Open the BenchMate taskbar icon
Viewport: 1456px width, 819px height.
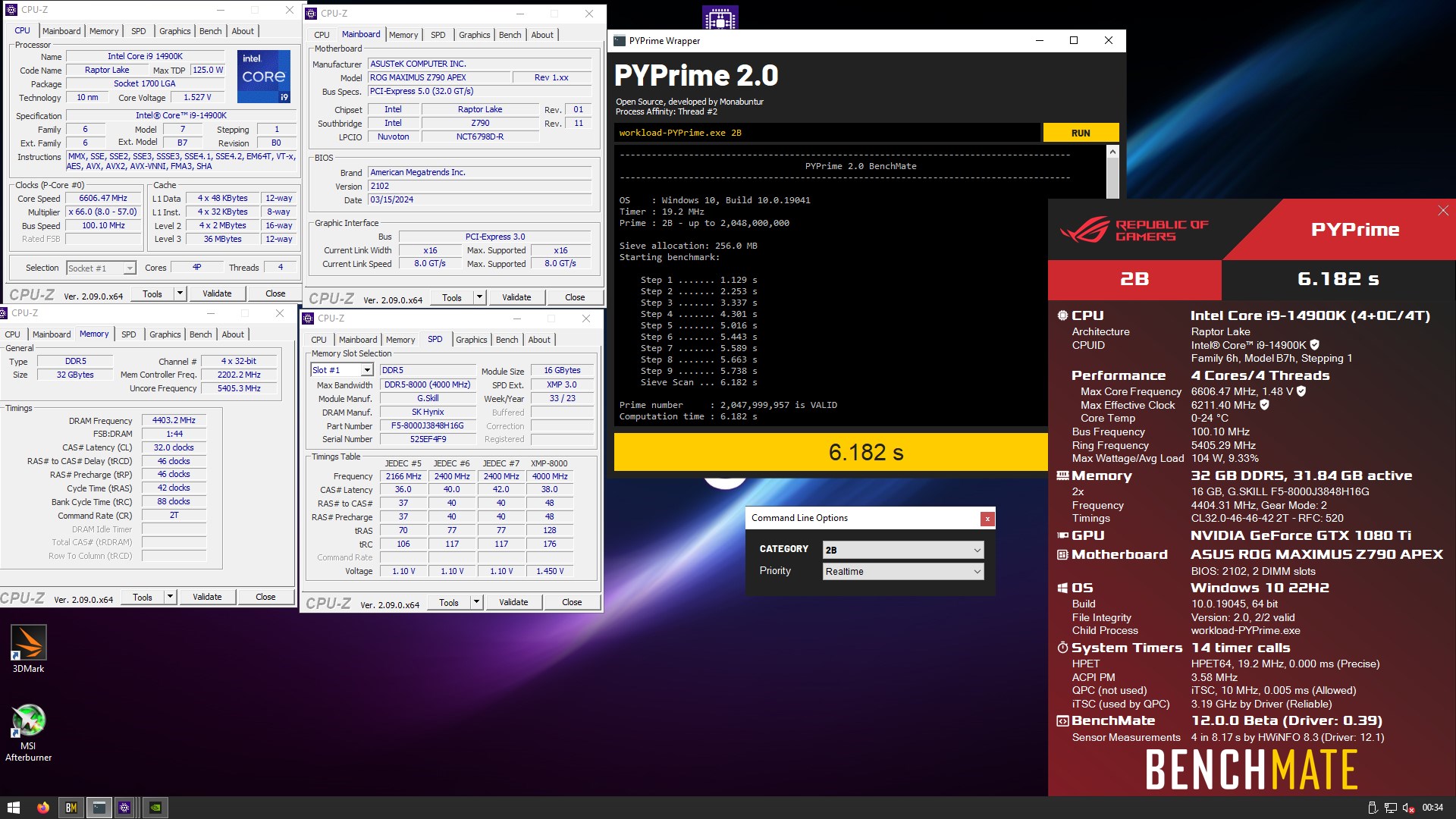click(x=71, y=808)
